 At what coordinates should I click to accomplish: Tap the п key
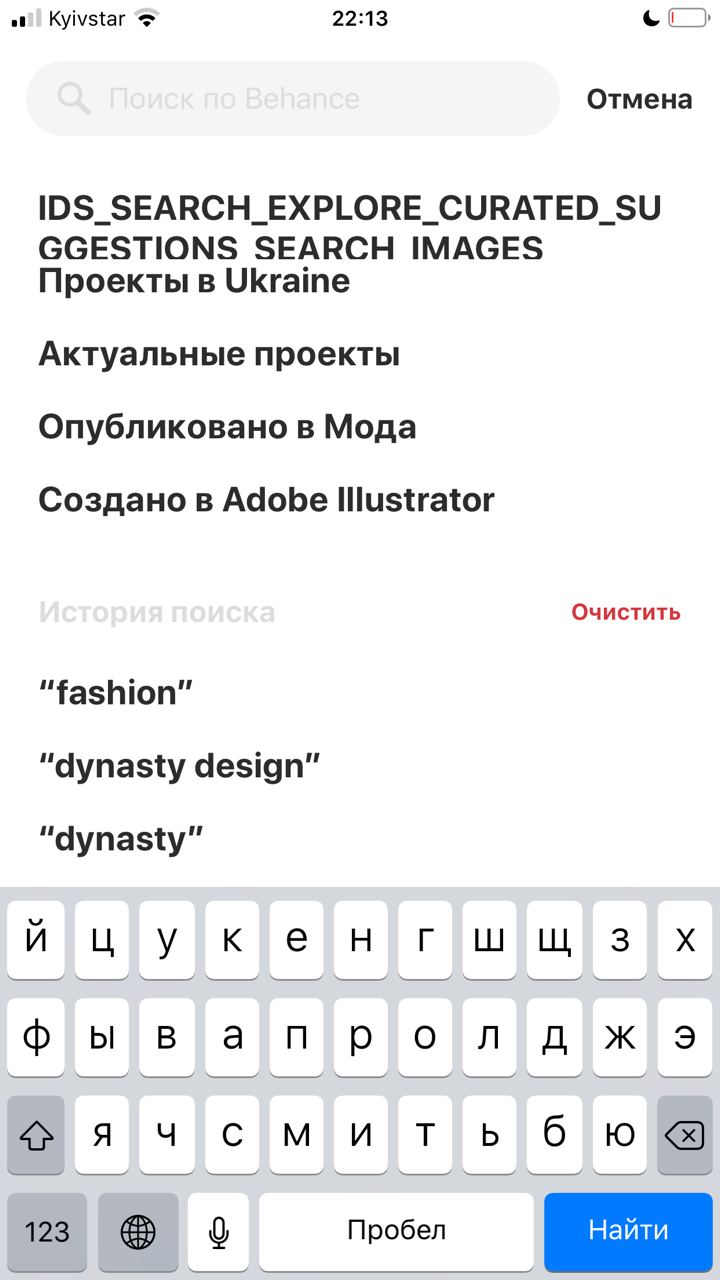tap(296, 1038)
